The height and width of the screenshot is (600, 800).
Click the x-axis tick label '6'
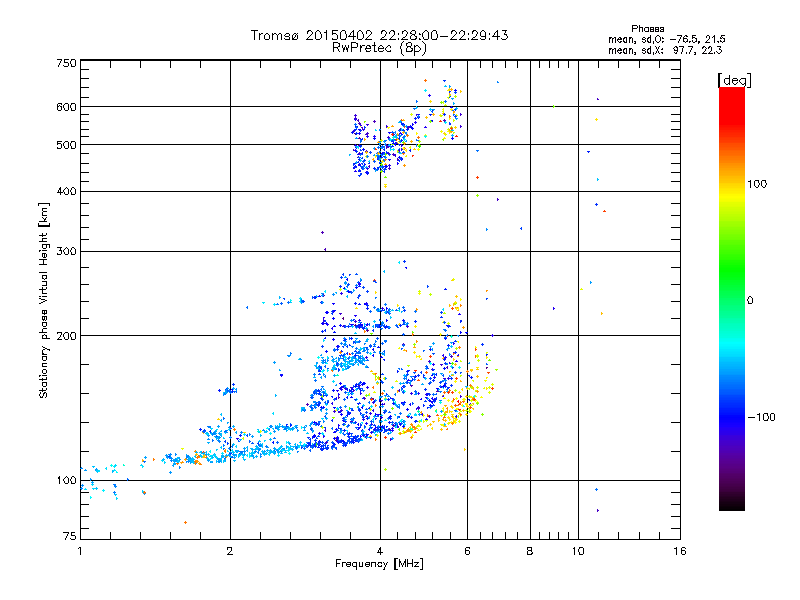(467, 551)
